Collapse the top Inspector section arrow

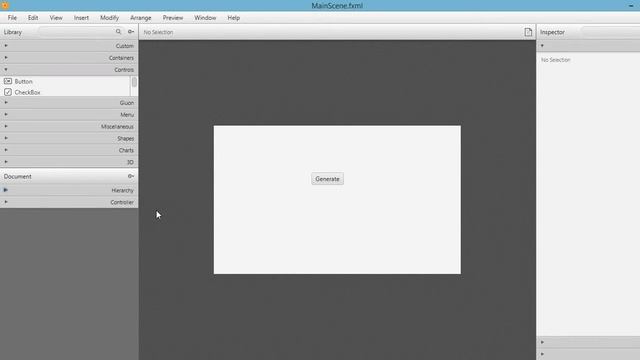coord(542,46)
